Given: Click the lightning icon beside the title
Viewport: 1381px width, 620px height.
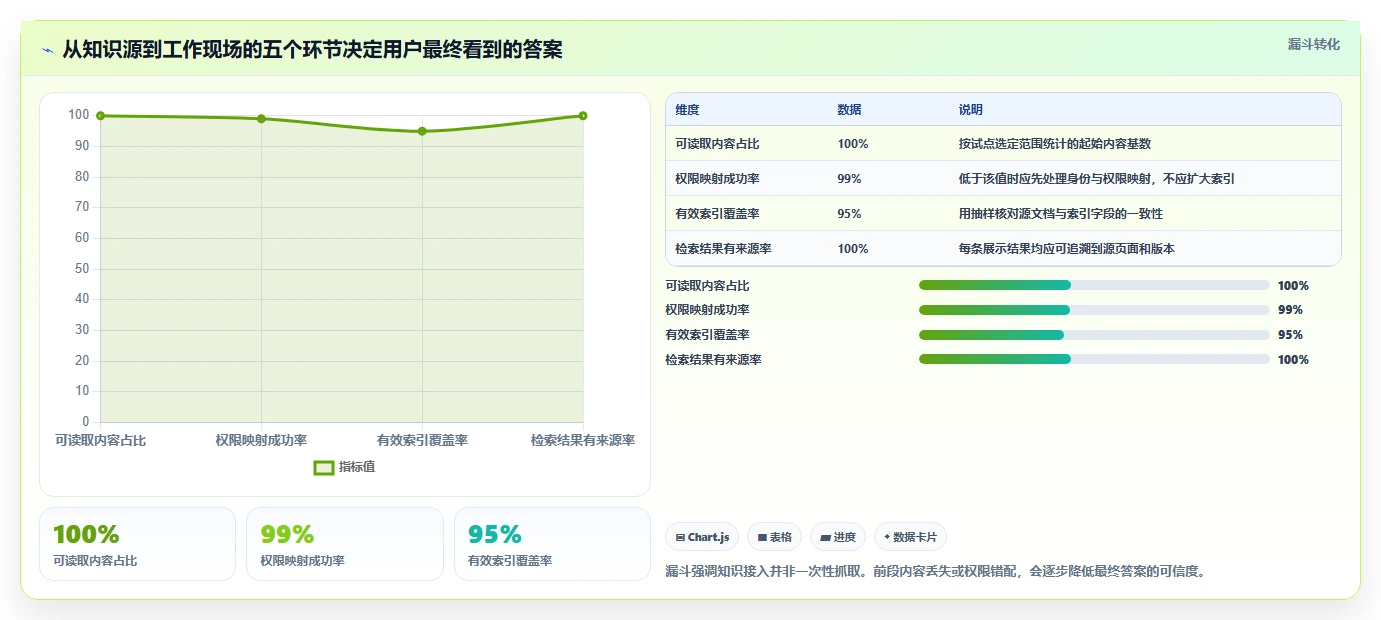Looking at the screenshot, I should click(48, 50).
